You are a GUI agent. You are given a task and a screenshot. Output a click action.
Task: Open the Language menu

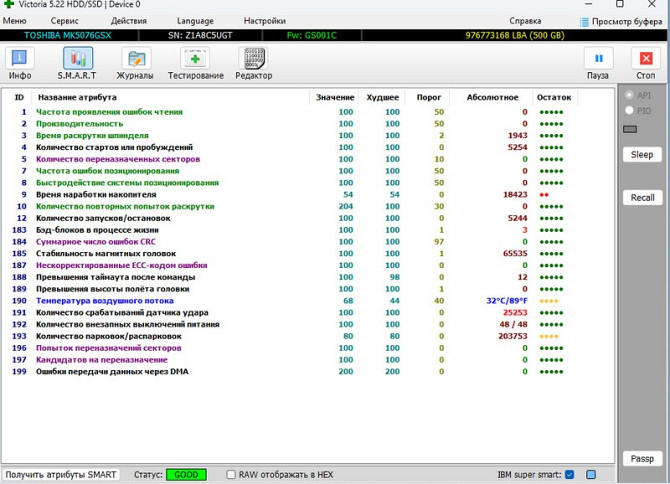tap(195, 21)
